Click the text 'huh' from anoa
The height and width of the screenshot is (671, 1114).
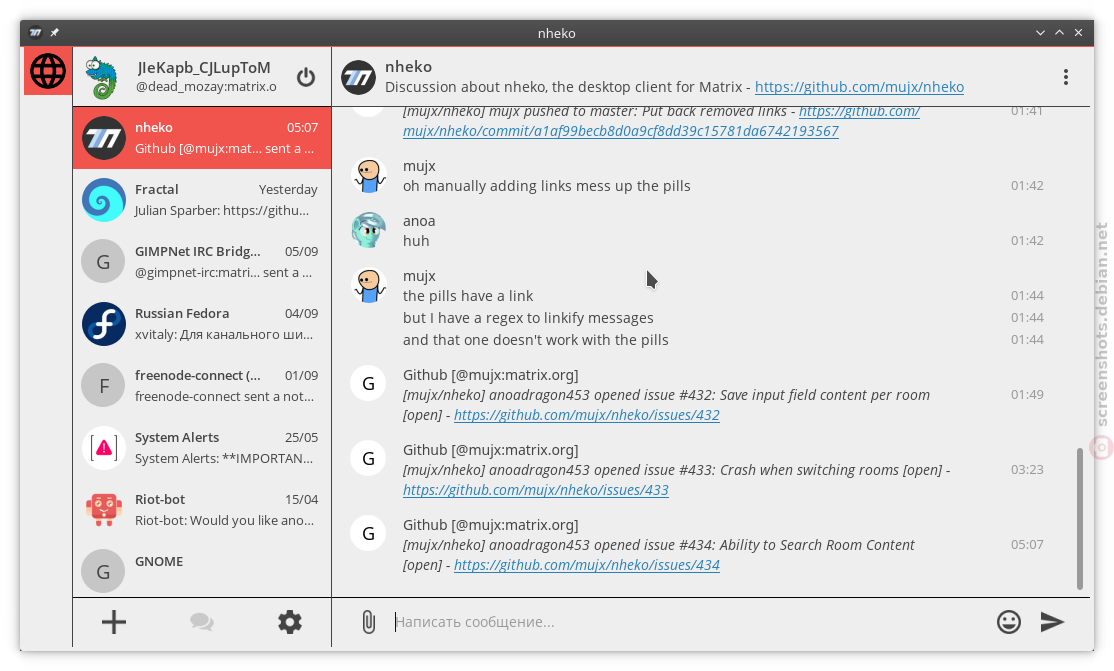click(x=416, y=241)
